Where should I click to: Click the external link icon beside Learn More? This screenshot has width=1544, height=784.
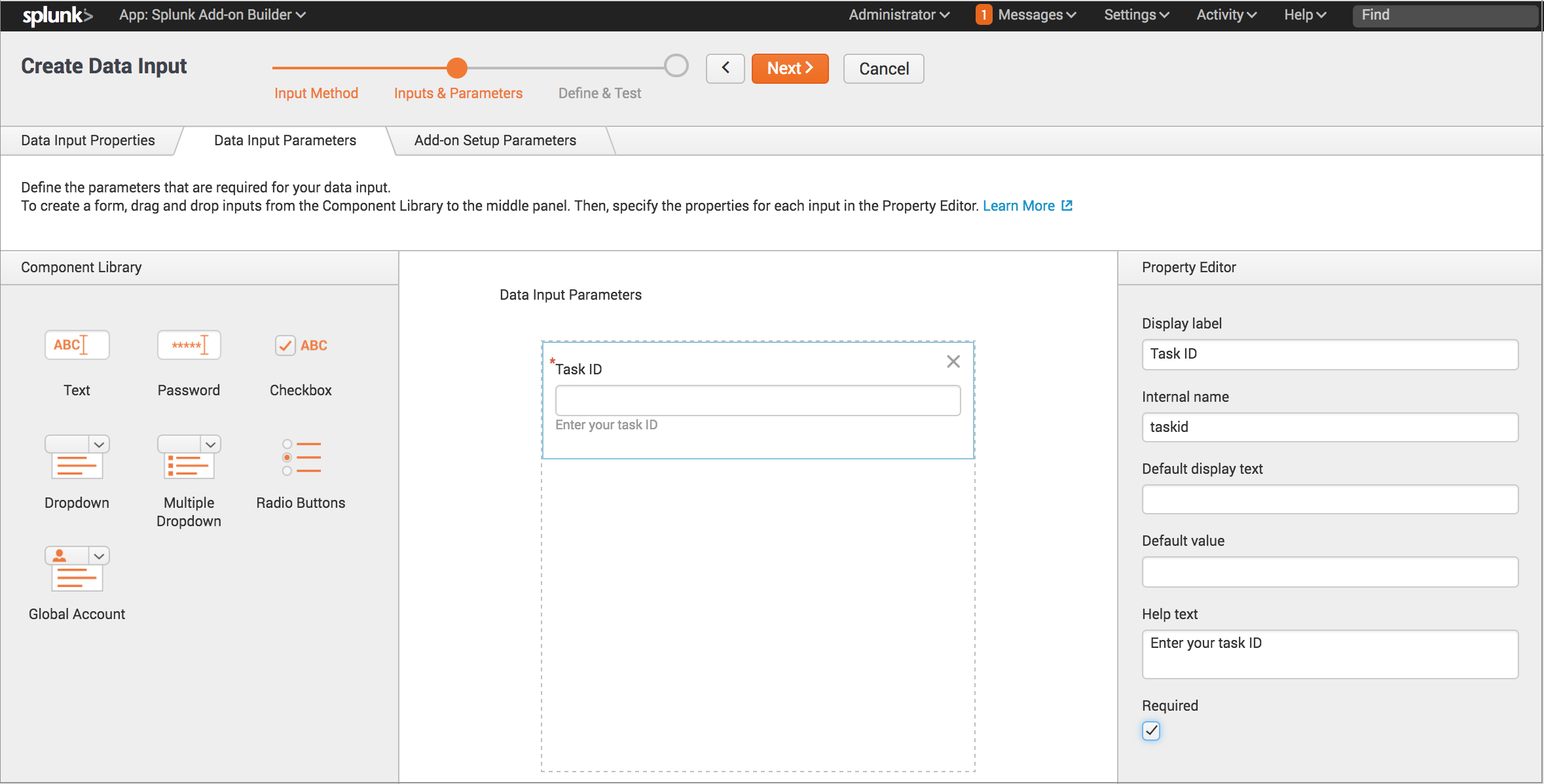tap(1067, 205)
